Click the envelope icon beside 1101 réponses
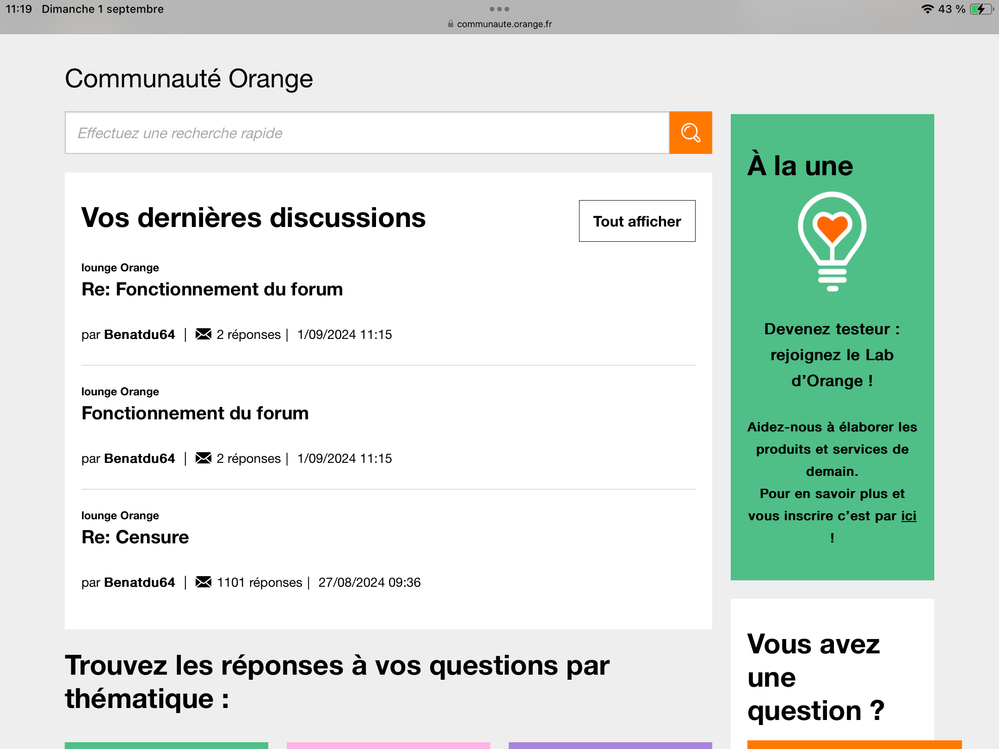Image resolution: width=999 pixels, height=749 pixels. [204, 582]
